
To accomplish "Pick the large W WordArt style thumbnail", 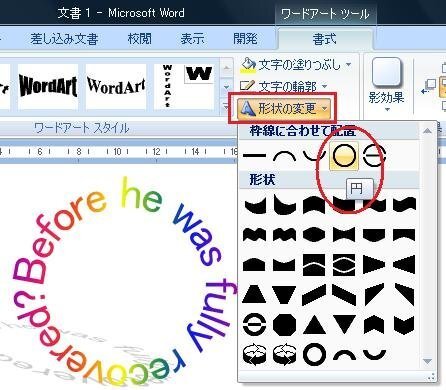I will click(199, 74).
